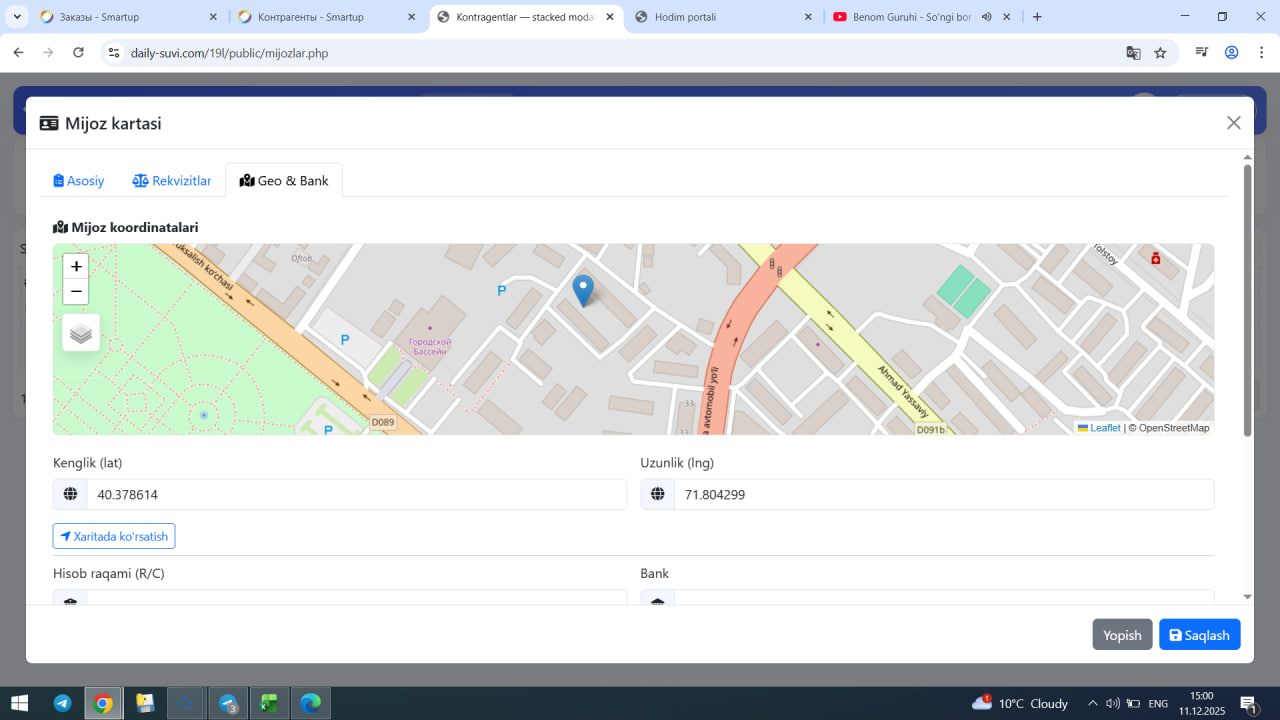
Task: Open the map layers control
Action: pyautogui.click(x=81, y=333)
